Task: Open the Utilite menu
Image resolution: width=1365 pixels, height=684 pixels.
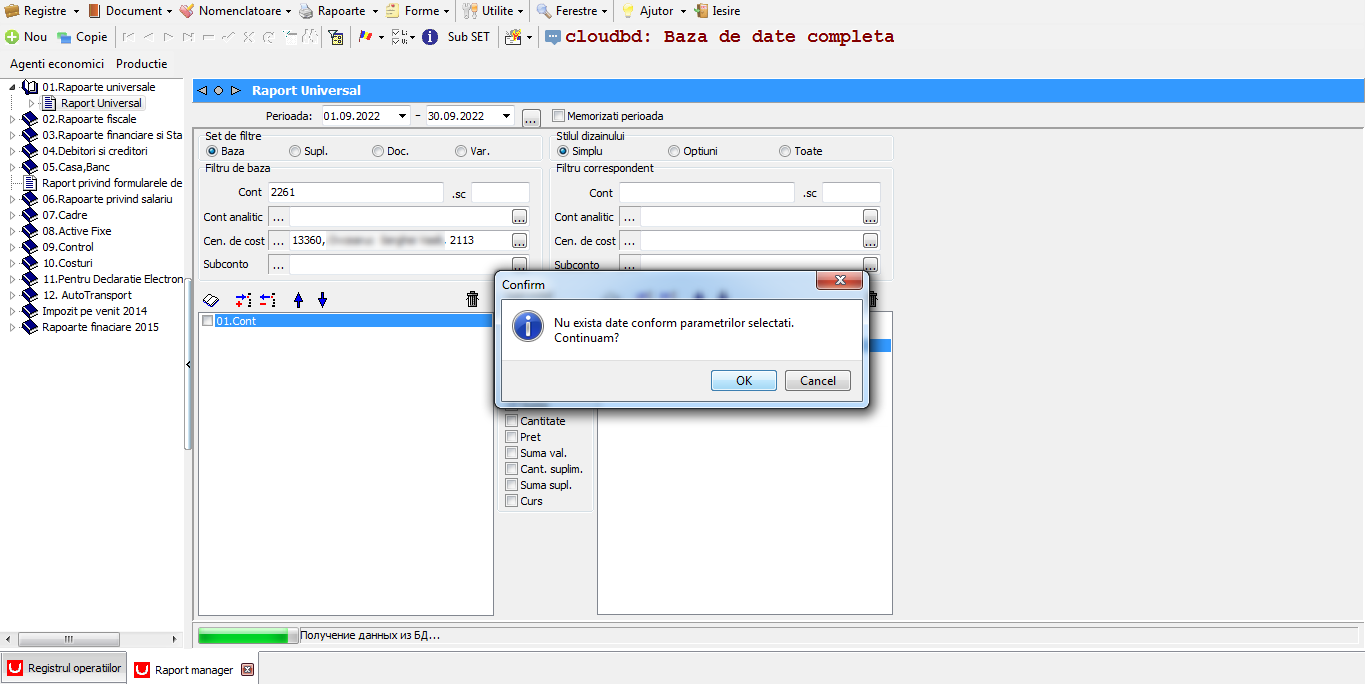Action: [494, 11]
